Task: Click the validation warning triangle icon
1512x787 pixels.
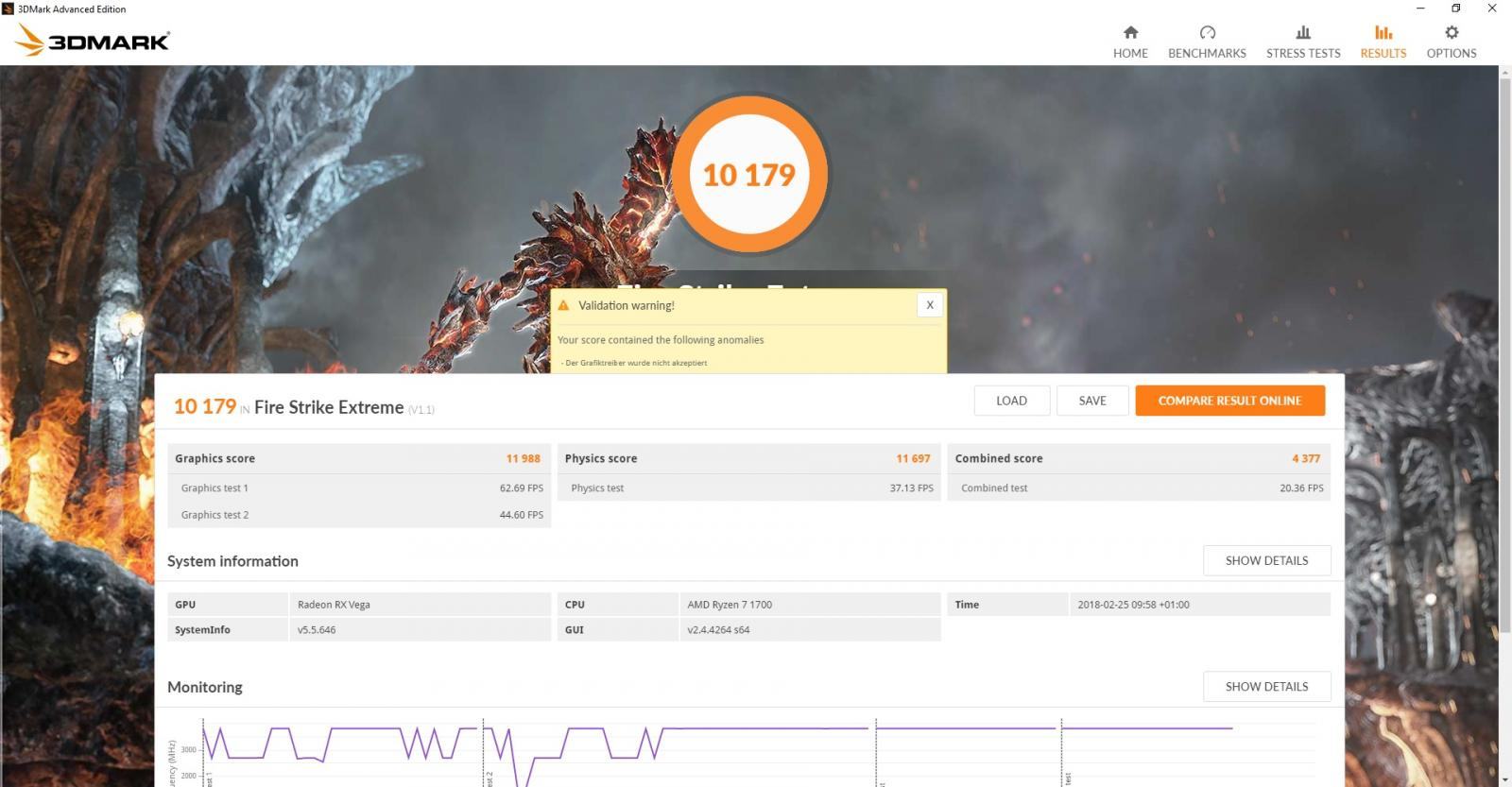Action: [564, 305]
